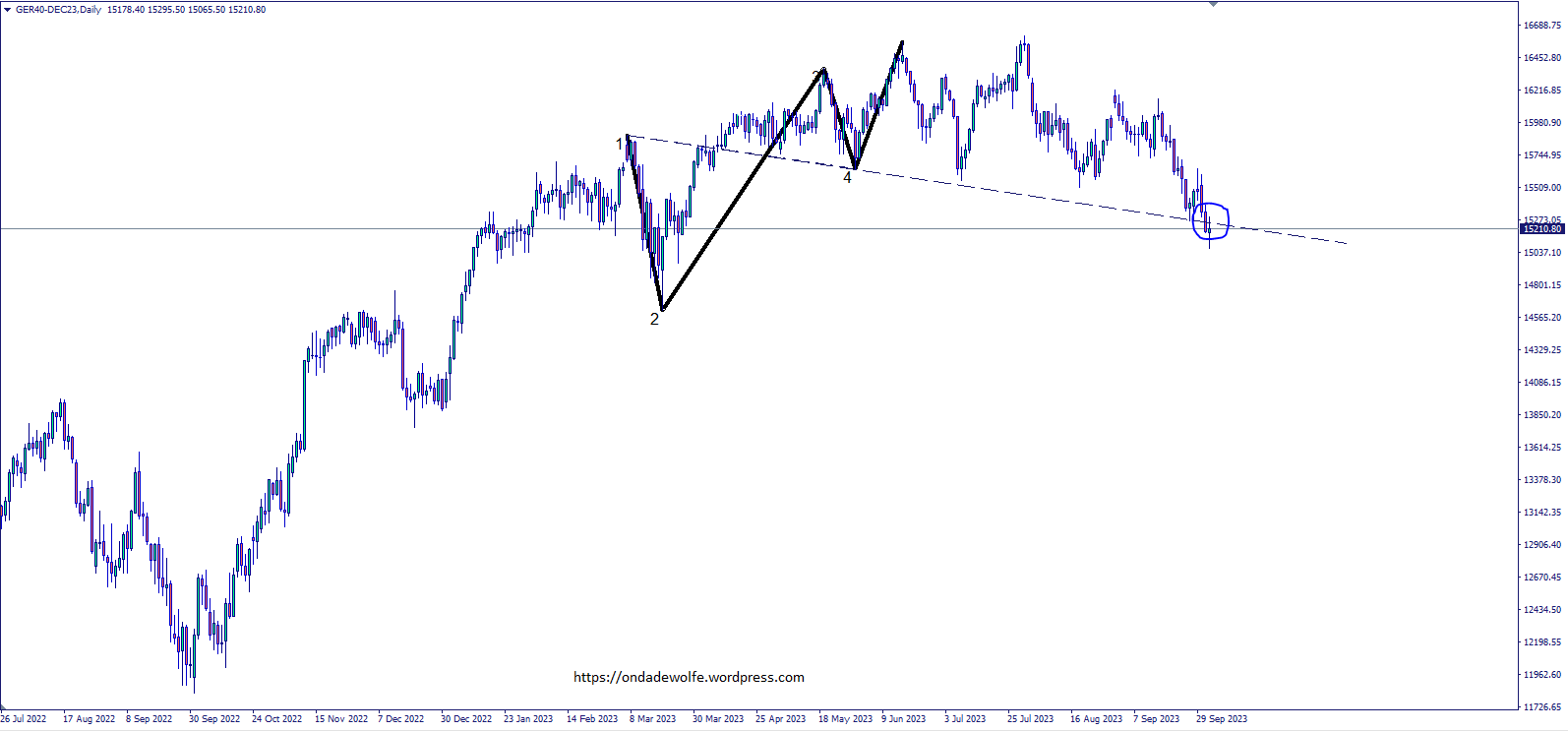
Task: Click the GER40-DEC23,Daily symbol title
Action: point(58,10)
